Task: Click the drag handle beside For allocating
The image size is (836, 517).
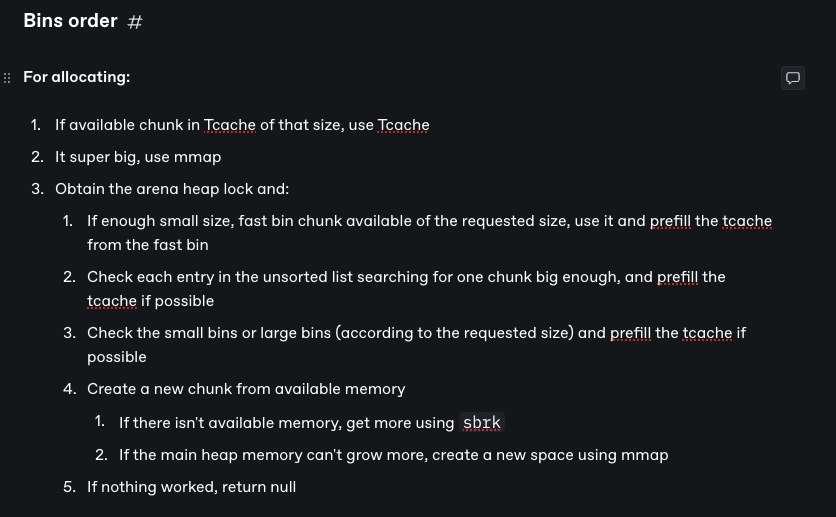Action: 8,77
